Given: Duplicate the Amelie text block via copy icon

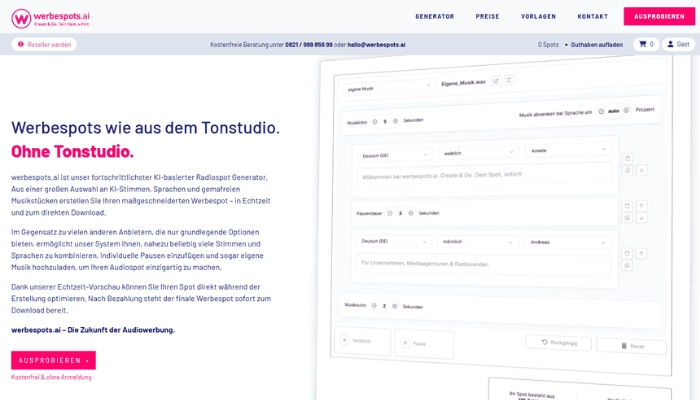Looking at the screenshot, I should click(627, 171).
